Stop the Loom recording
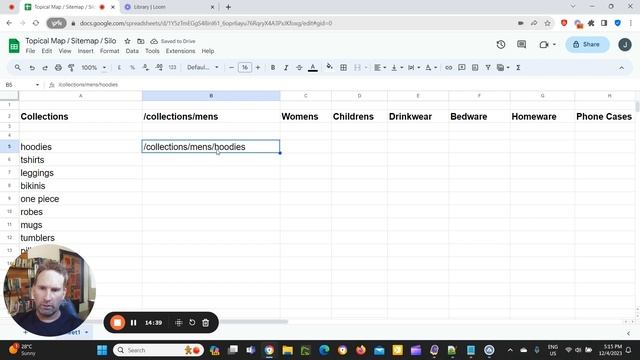640x360 pixels. pos(117,323)
